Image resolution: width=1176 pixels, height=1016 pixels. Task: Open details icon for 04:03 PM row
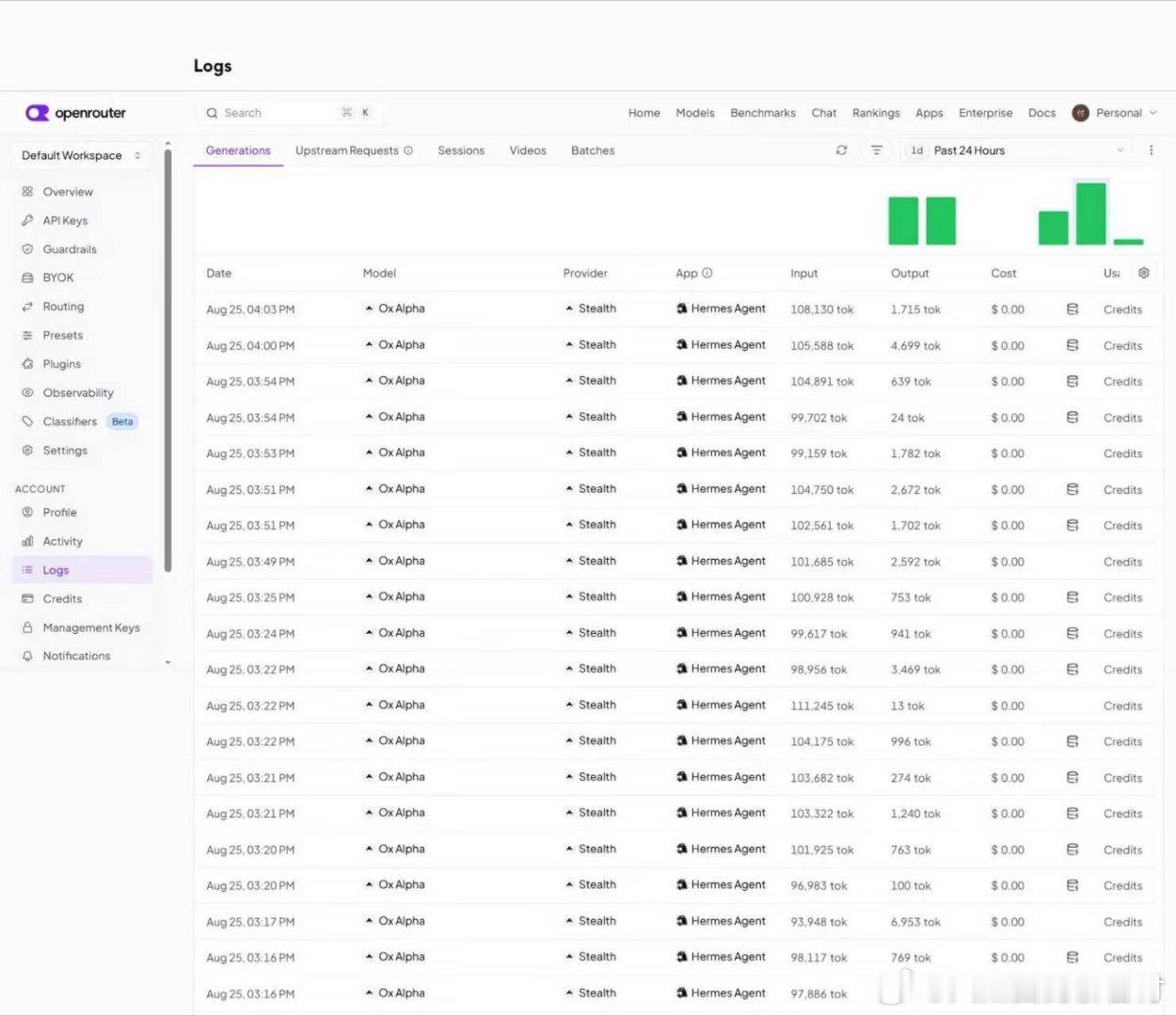click(x=1073, y=309)
